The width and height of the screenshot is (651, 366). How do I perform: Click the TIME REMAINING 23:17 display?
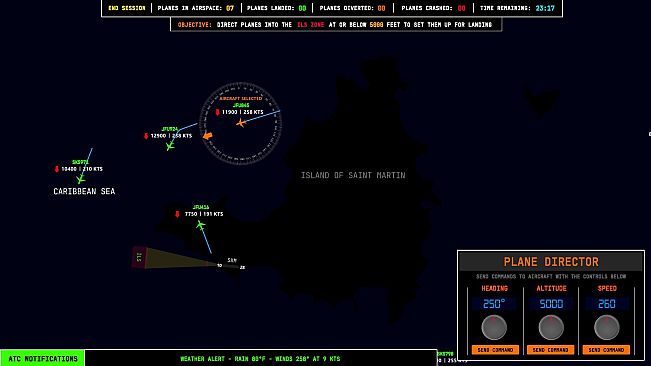point(517,8)
